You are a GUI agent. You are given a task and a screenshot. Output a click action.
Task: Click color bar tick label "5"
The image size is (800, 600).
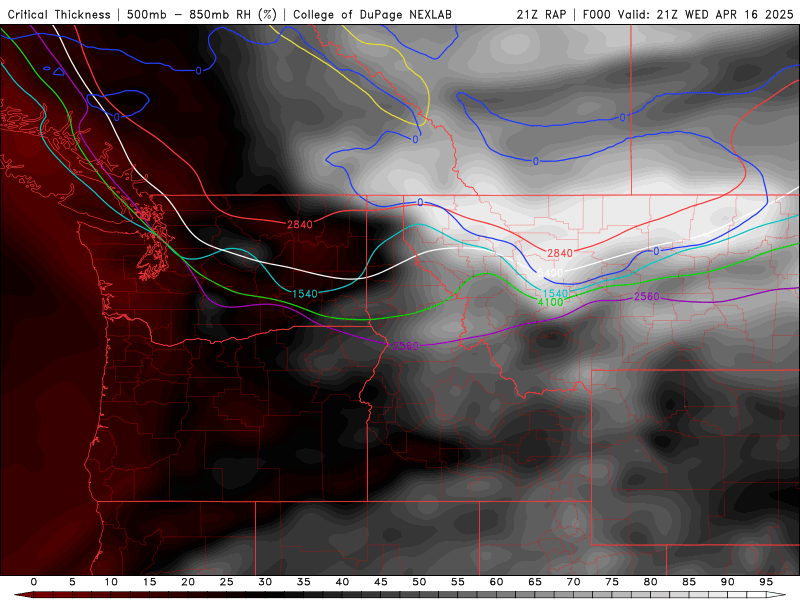click(x=72, y=582)
